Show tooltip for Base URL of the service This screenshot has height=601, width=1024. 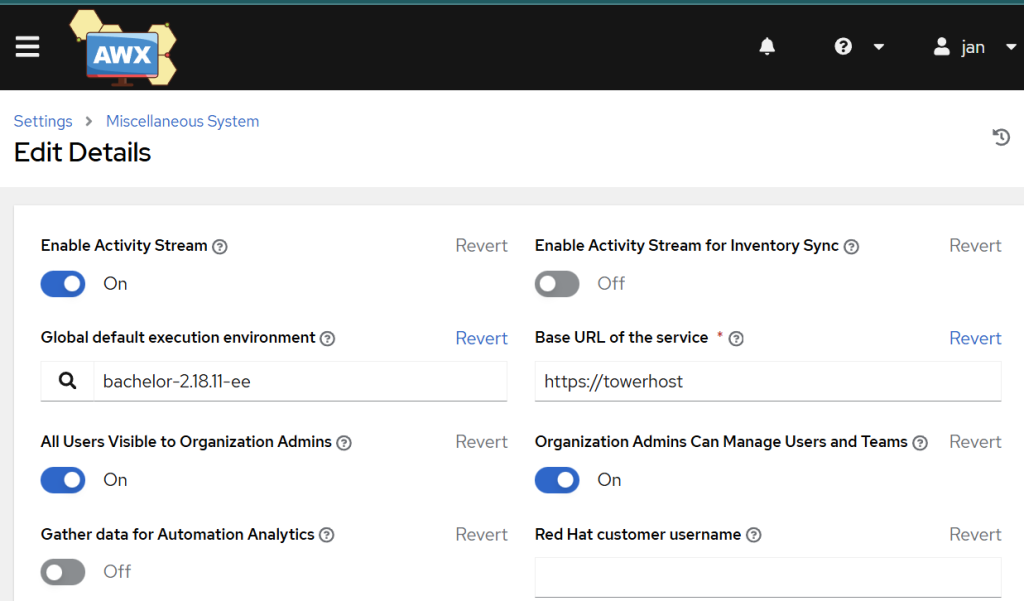tap(736, 338)
